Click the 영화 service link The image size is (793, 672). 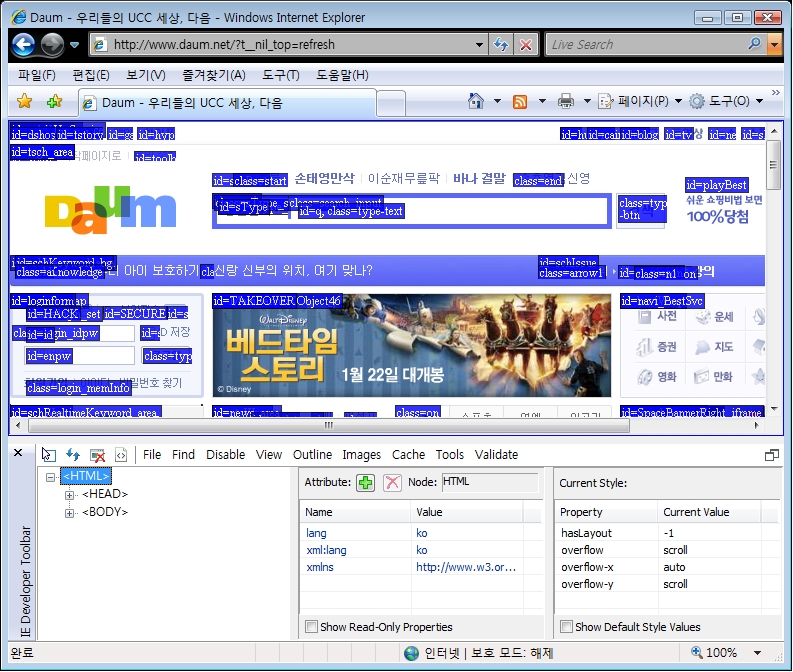(657, 377)
